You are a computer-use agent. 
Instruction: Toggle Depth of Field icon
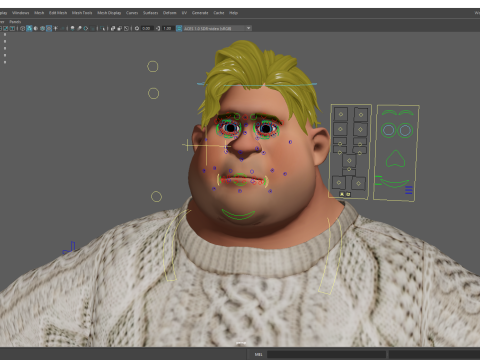click(92, 28)
